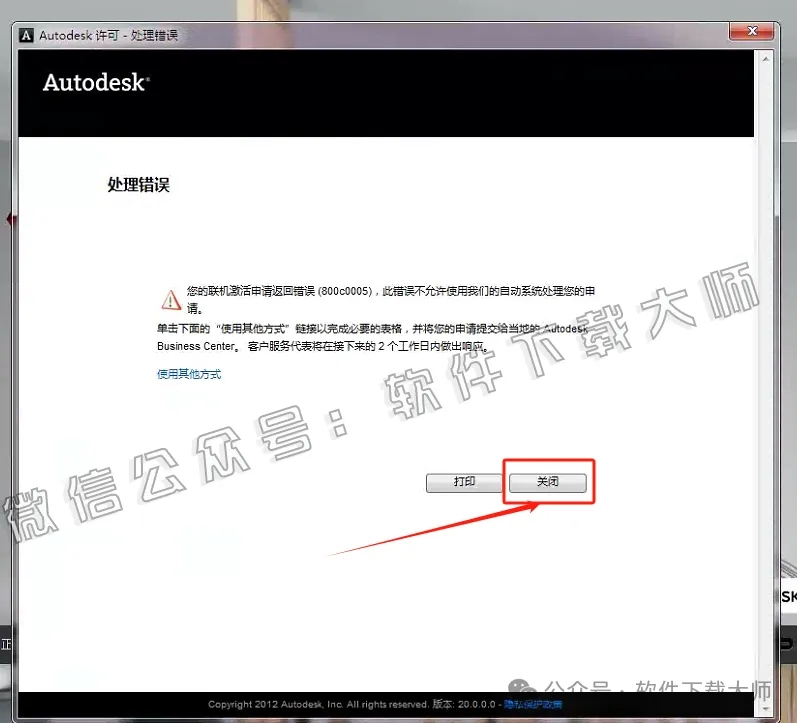797x723 pixels.
Task: Click the text 'Business Center'
Action: tap(196, 346)
